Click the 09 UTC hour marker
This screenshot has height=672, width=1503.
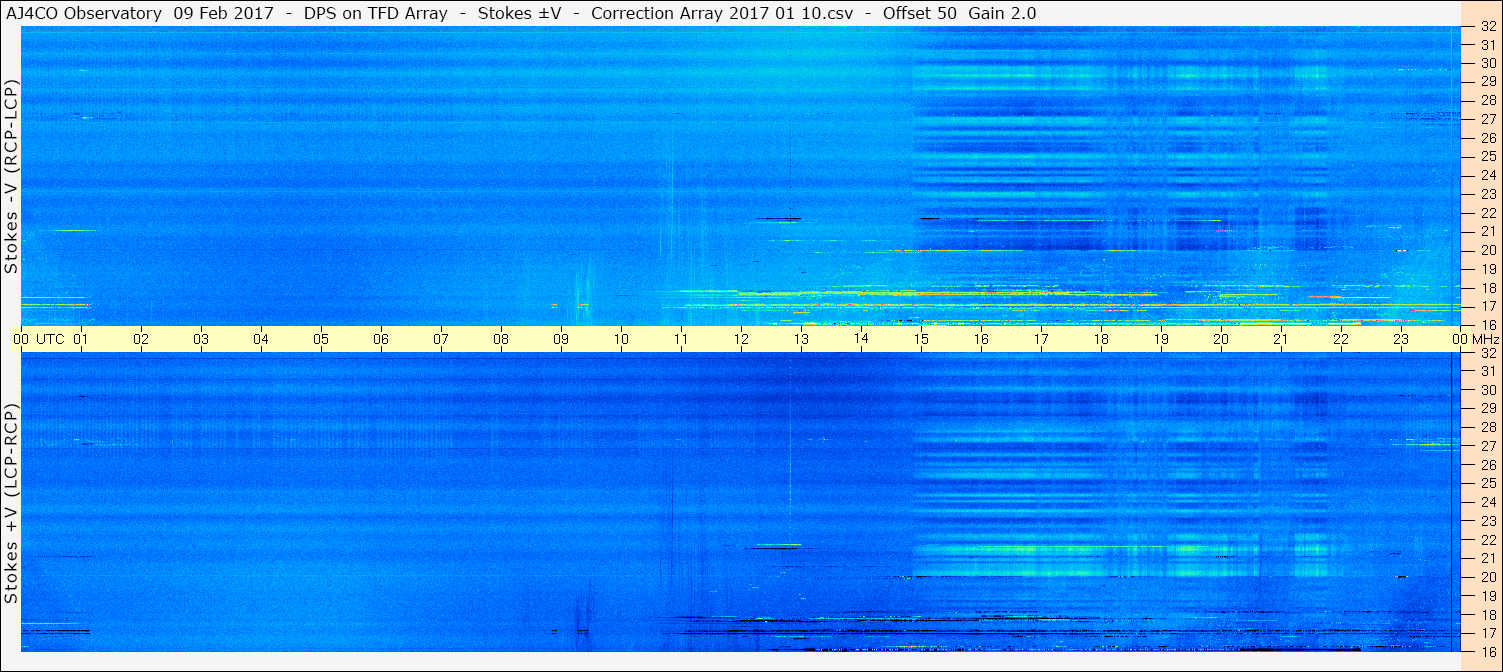561,339
